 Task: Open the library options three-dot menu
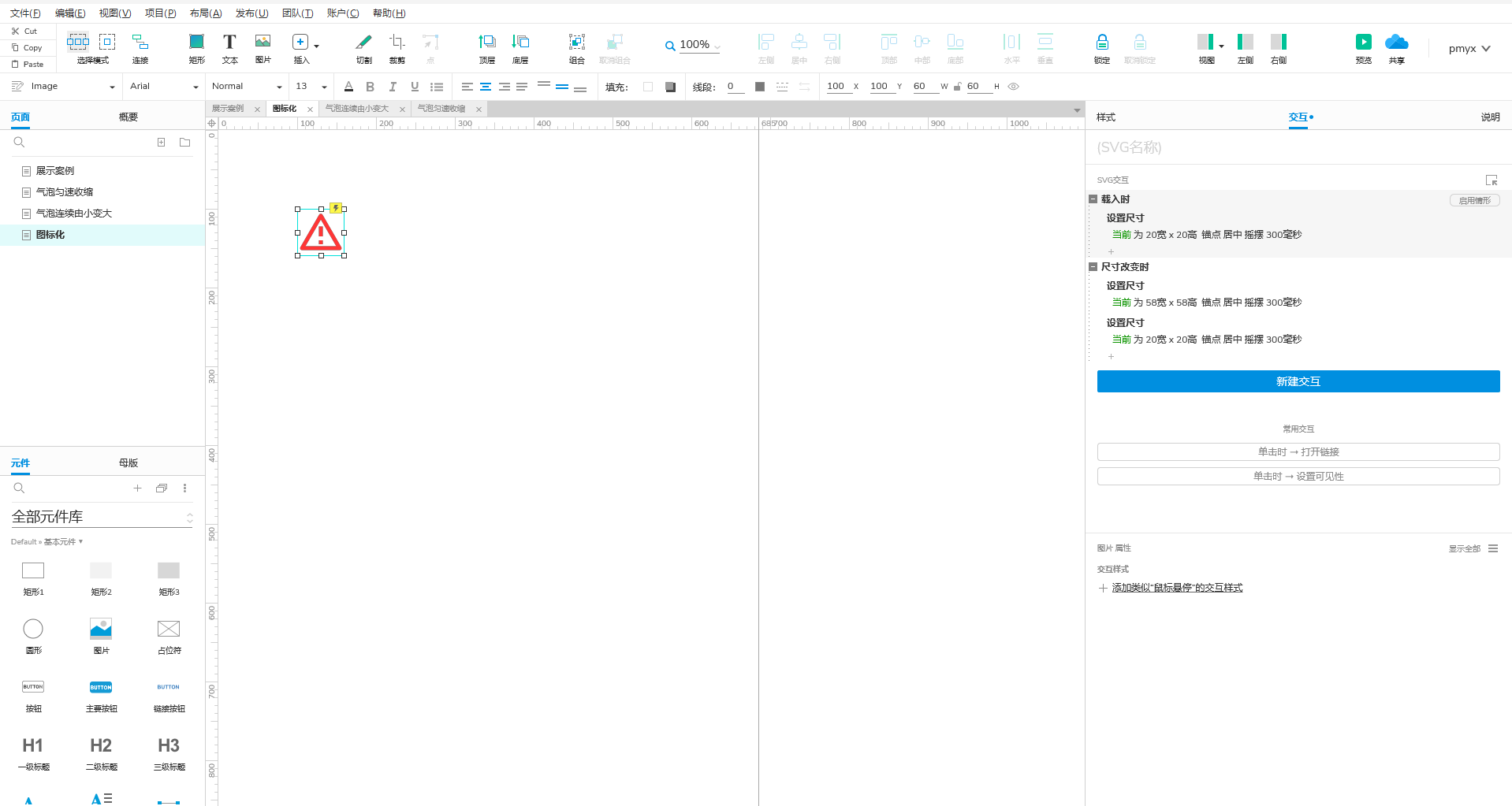[x=185, y=488]
